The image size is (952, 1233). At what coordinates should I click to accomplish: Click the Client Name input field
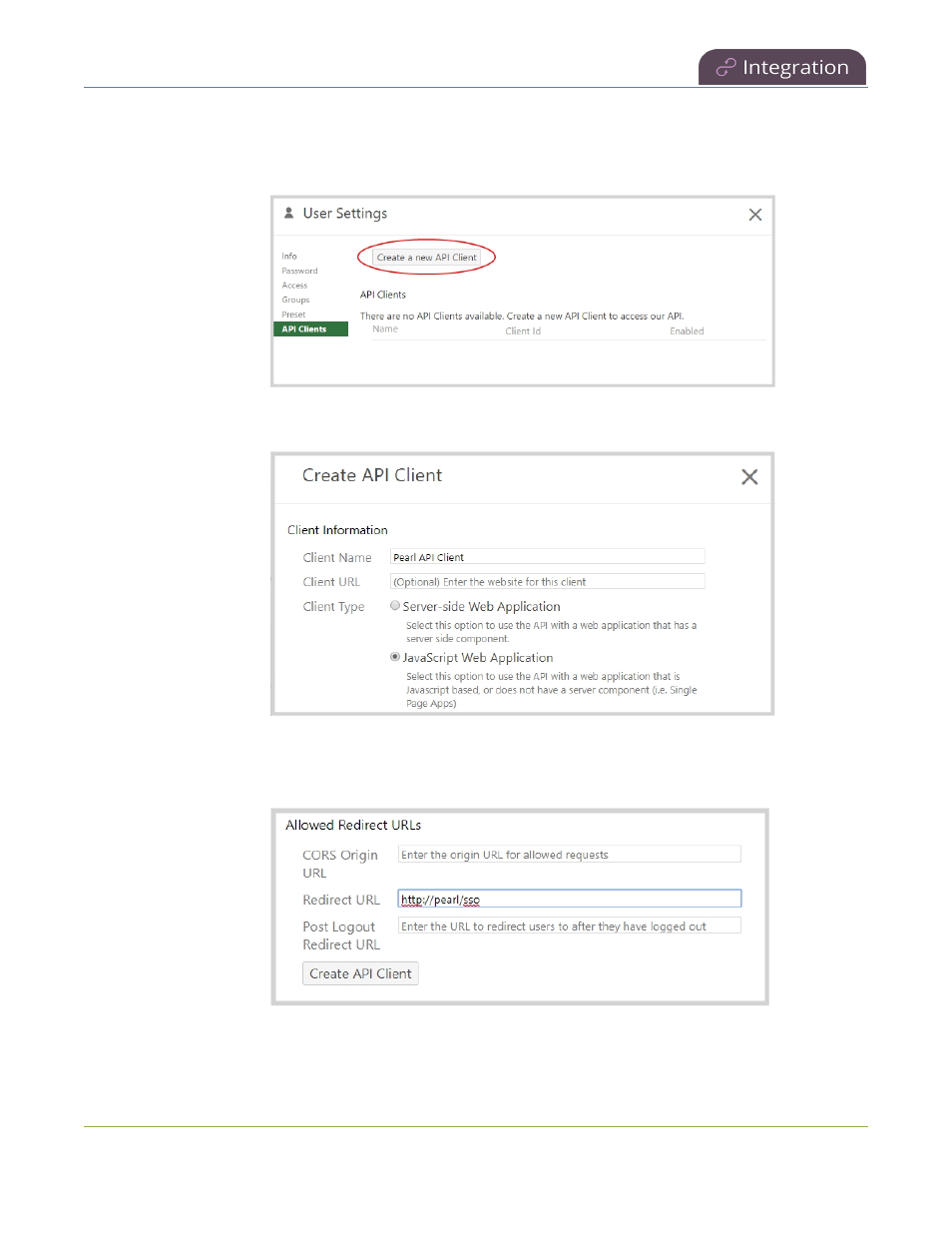tap(547, 557)
